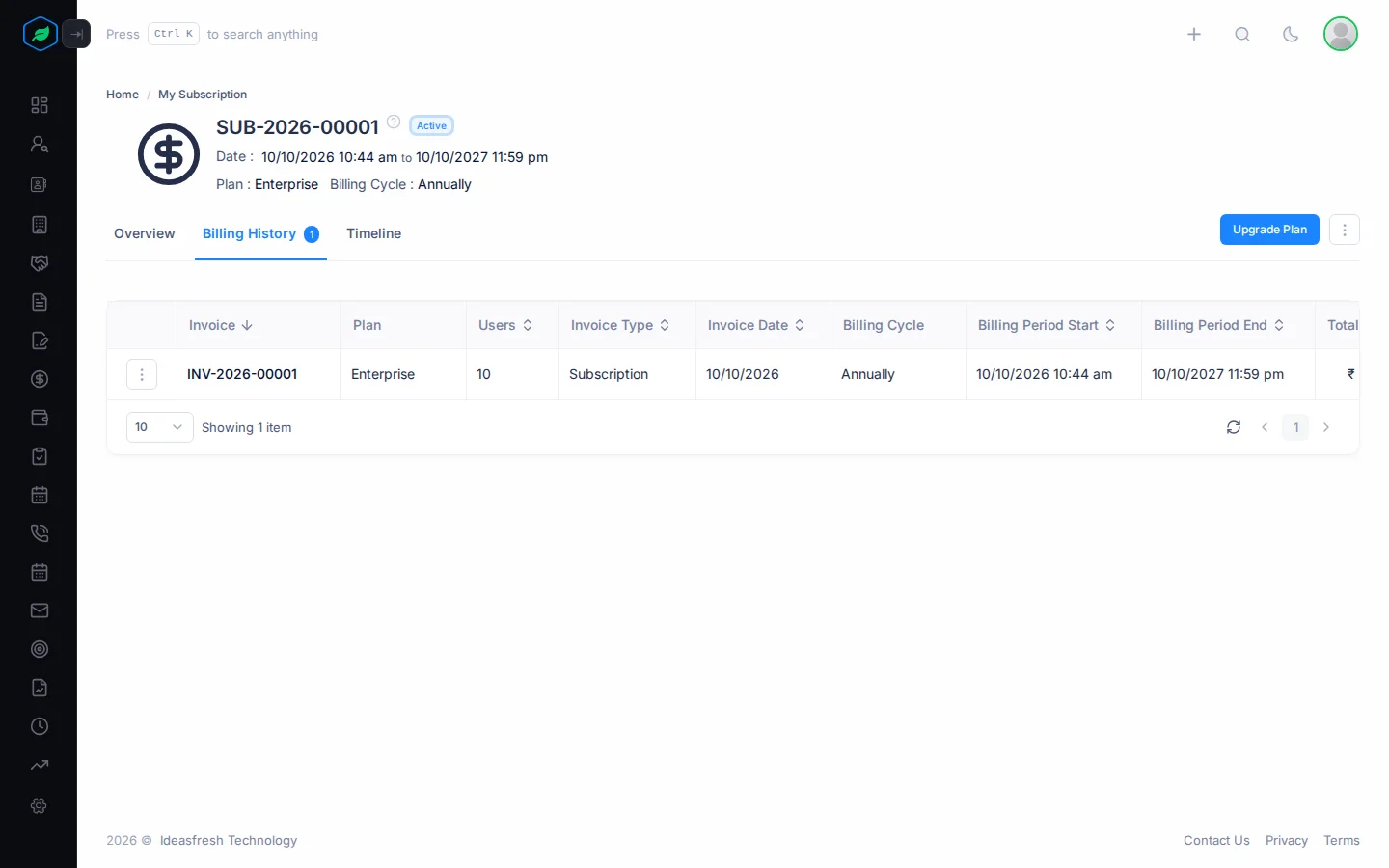Open the trending arrow analytics sidebar icon
Image resolution: width=1389 pixels, height=868 pixels.
(x=40, y=765)
